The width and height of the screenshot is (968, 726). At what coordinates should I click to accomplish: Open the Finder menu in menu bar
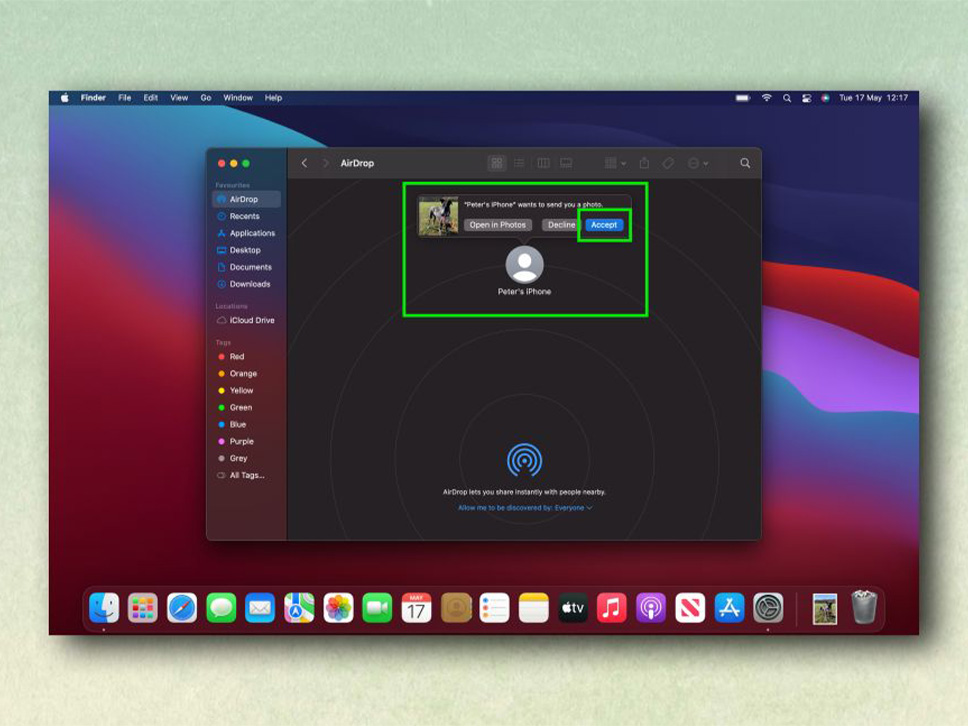click(x=93, y=98)
